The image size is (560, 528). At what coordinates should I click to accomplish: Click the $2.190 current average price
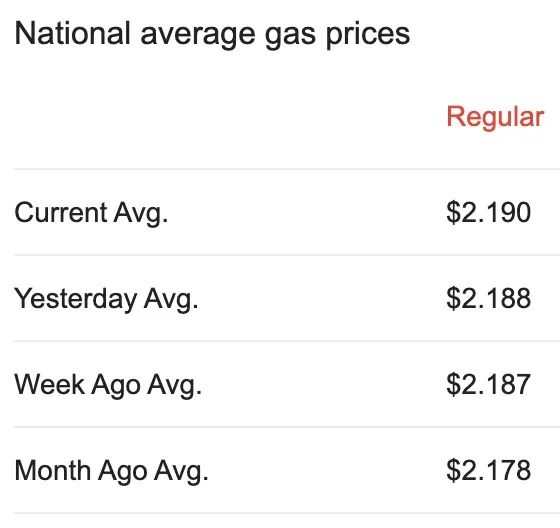point(489,213)
